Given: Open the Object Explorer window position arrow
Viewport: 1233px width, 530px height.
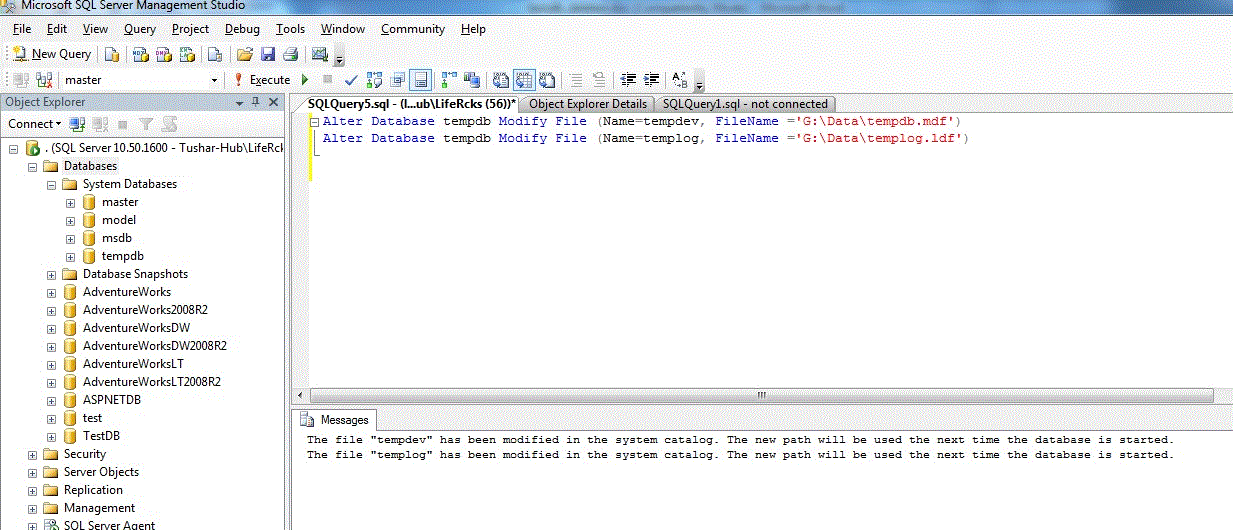Looking at the screenshot, I should [240, 103].
